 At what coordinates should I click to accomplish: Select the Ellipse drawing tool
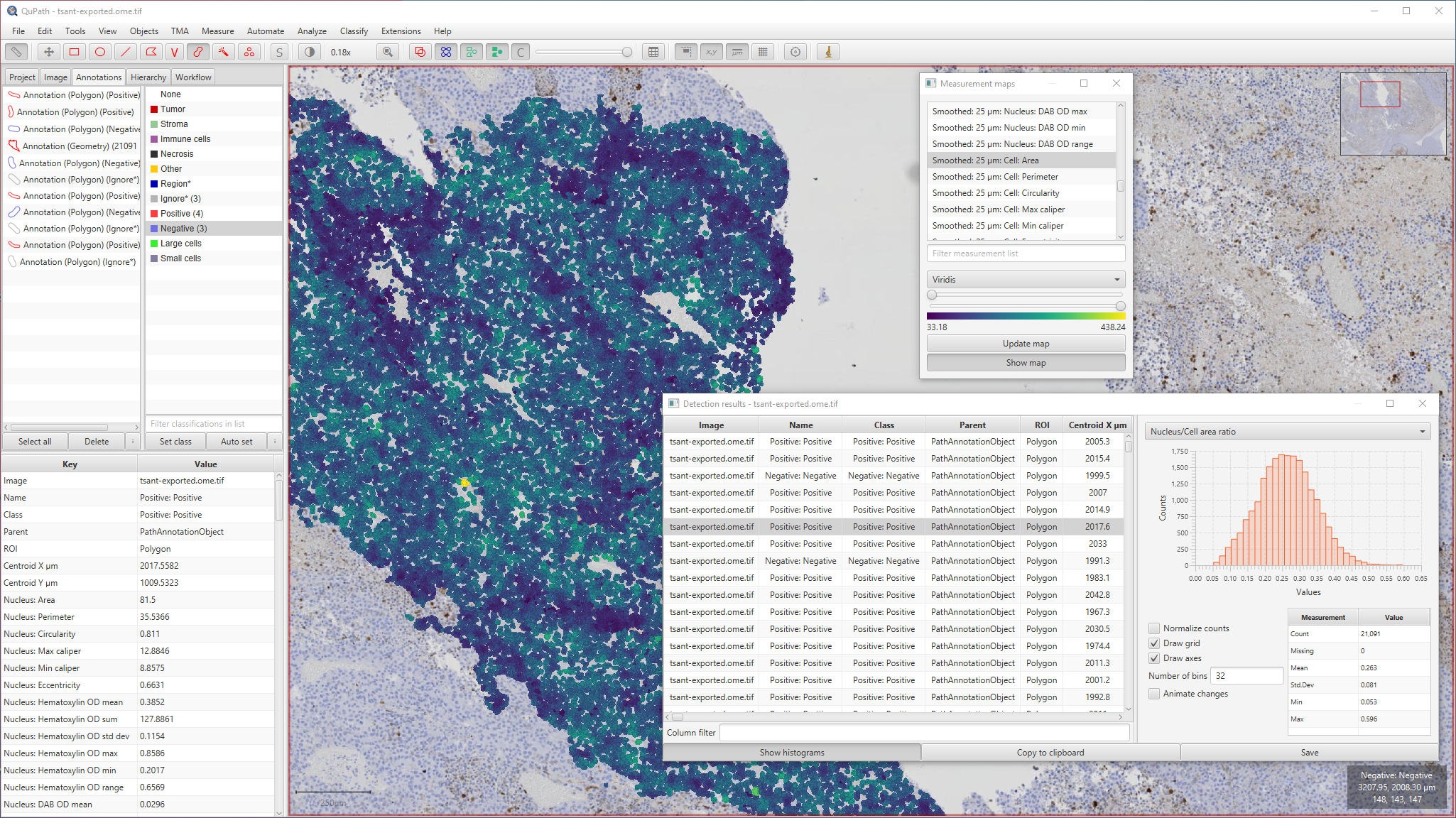coord(100,52)
